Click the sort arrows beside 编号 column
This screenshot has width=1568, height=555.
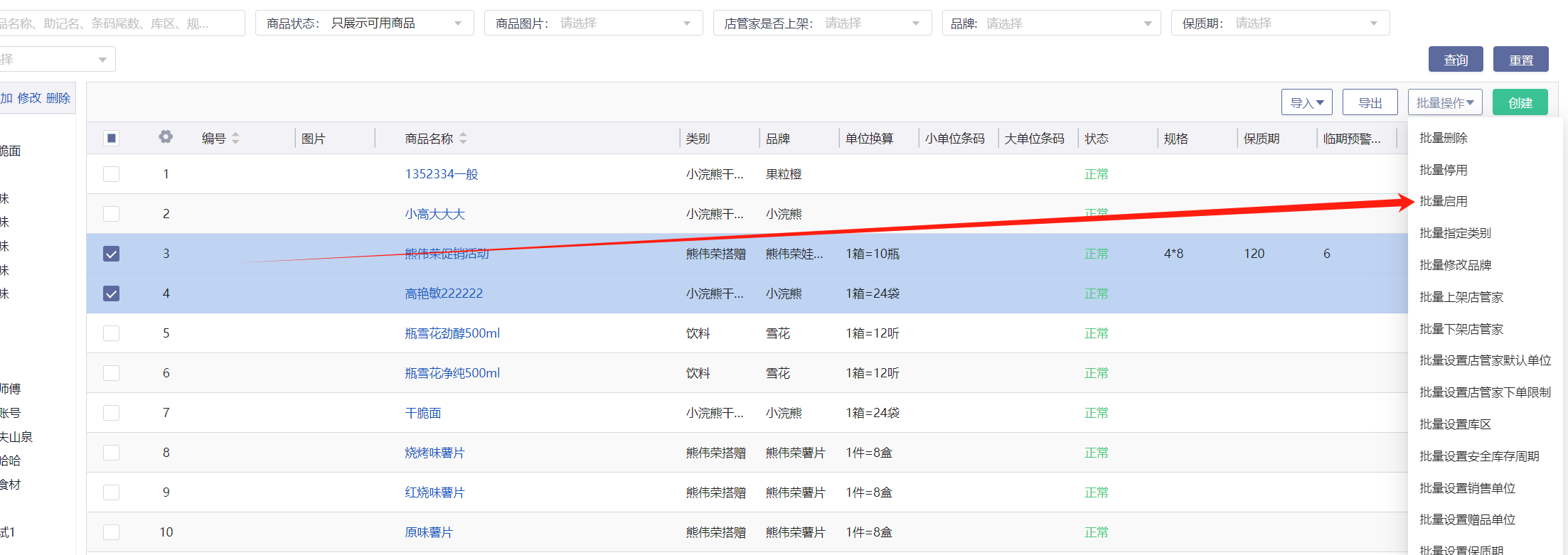tap(235, 139)
